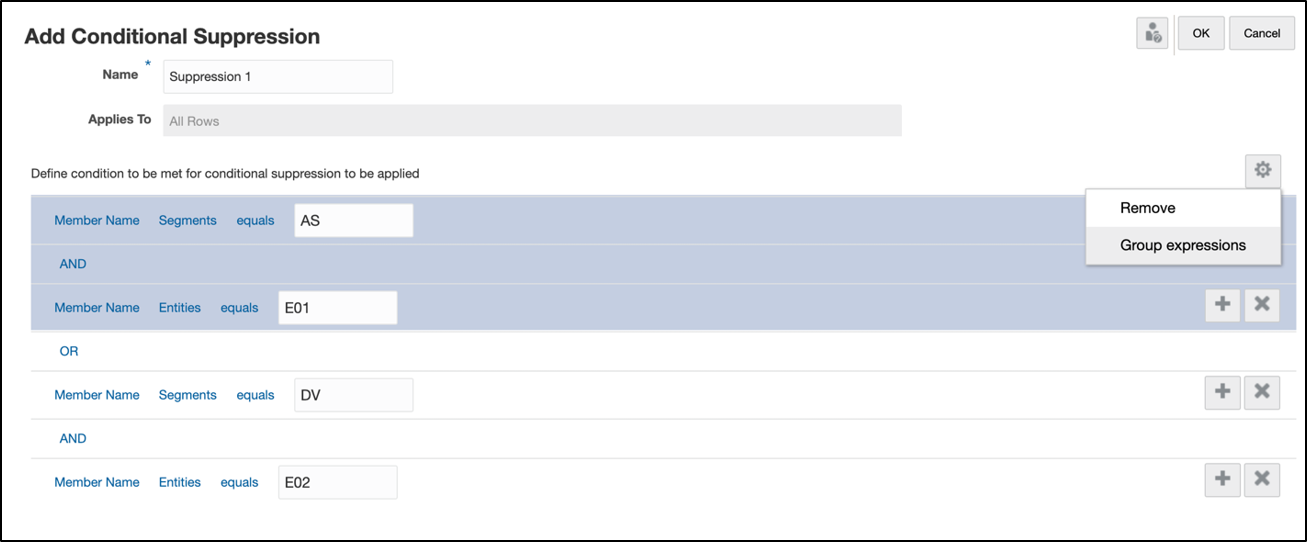Add a condition after the E01 row

(1222, 305)
